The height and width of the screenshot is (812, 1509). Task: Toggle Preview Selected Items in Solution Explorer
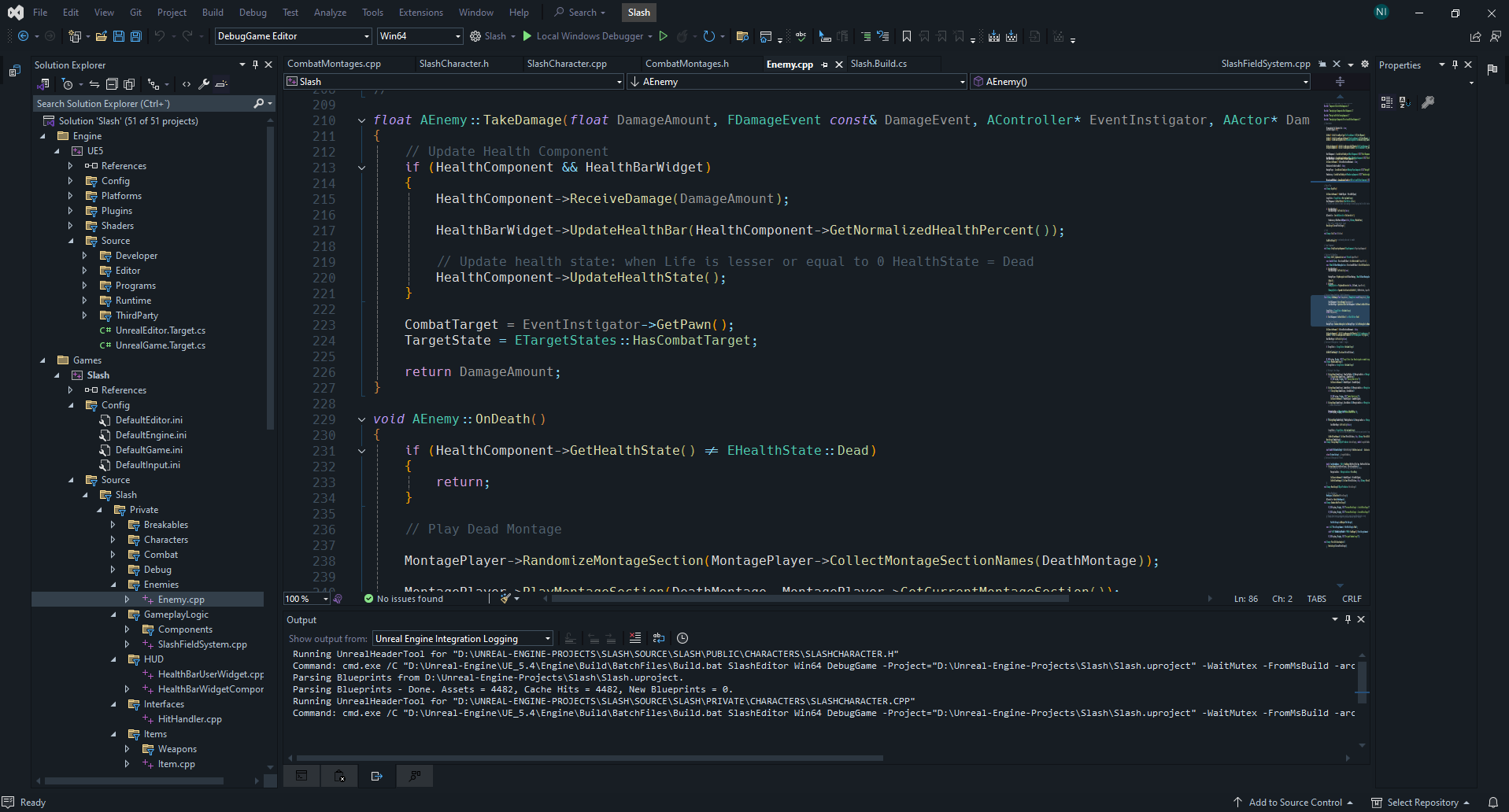[x=221, y=84]
